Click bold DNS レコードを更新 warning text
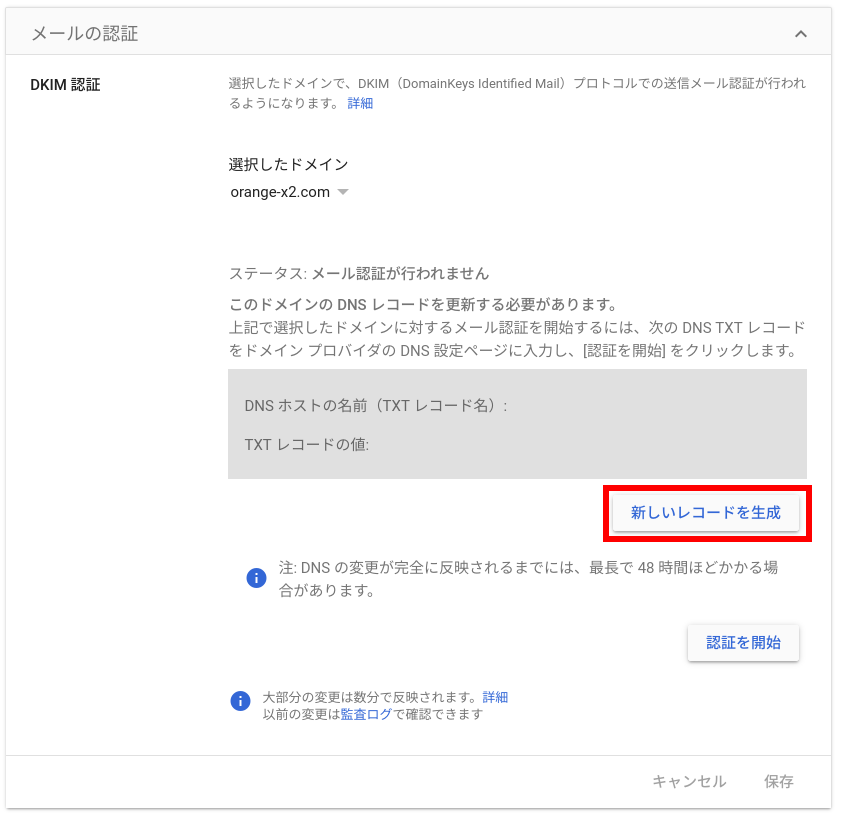Screen dimensions: 843x821 point(423,304)
